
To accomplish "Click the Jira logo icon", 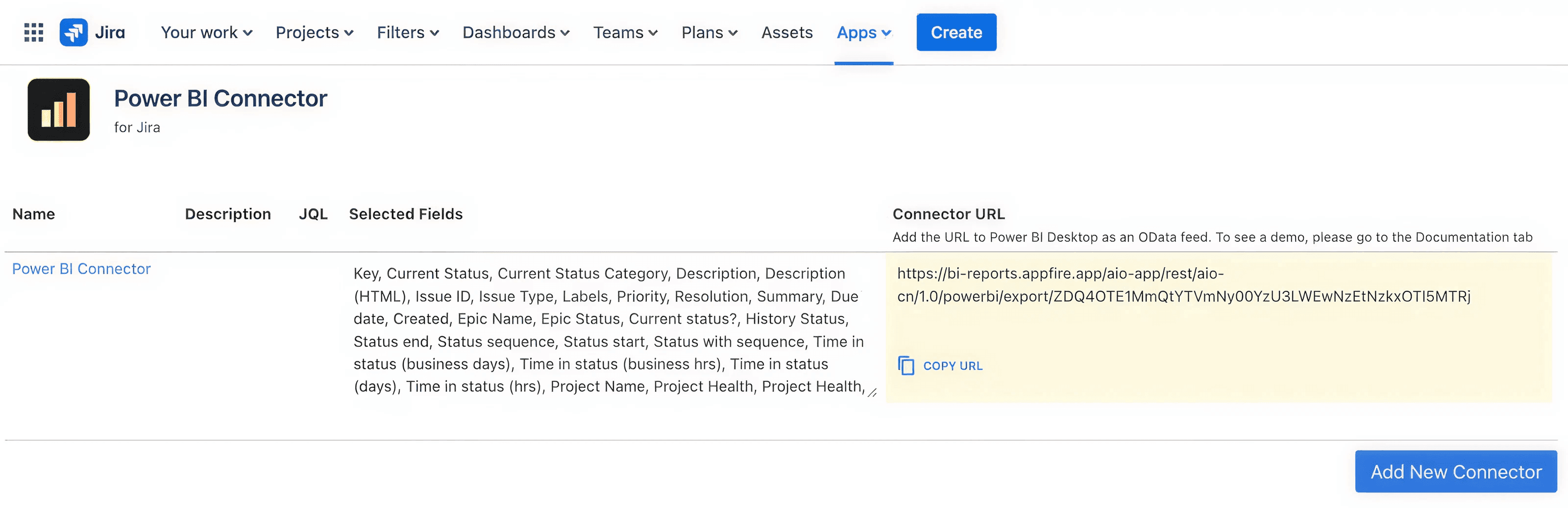I will [73, 32].
